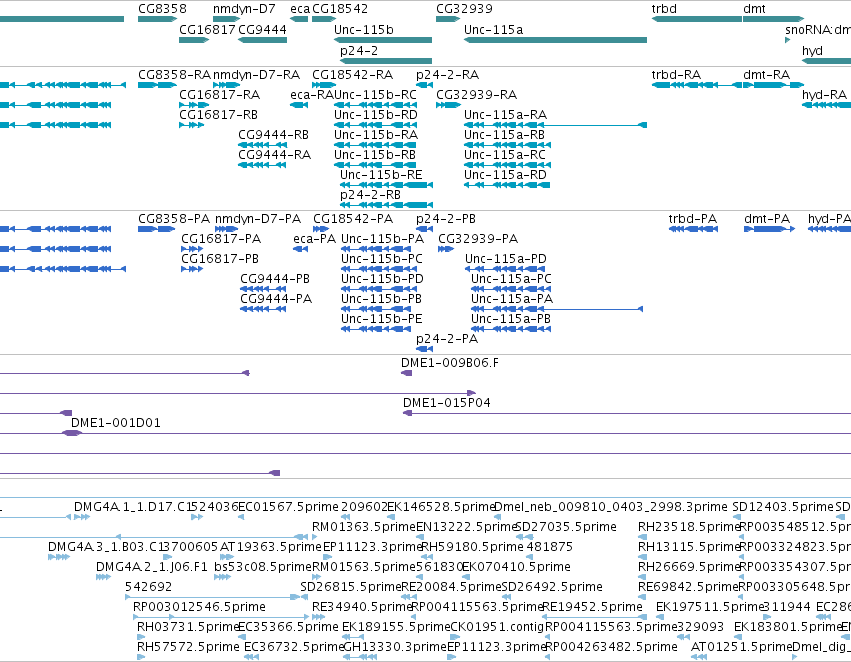This screenshot has height=662, width=851.
Task: Click the CG16817-PB protein label
Action: (x=220, y=259)
